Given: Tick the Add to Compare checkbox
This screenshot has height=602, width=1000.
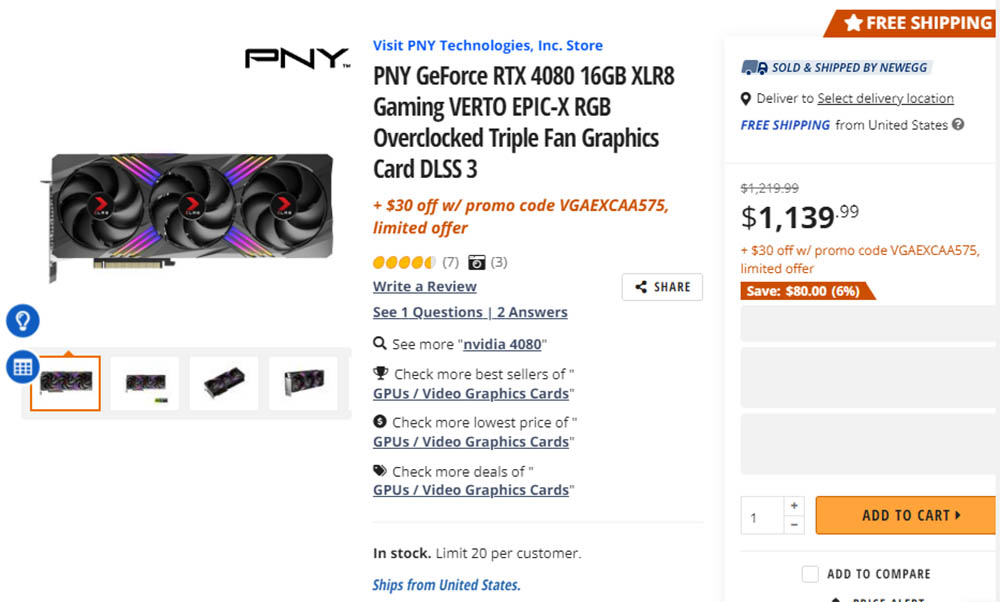Looking at the screenshot, I should tap(810, 574).
